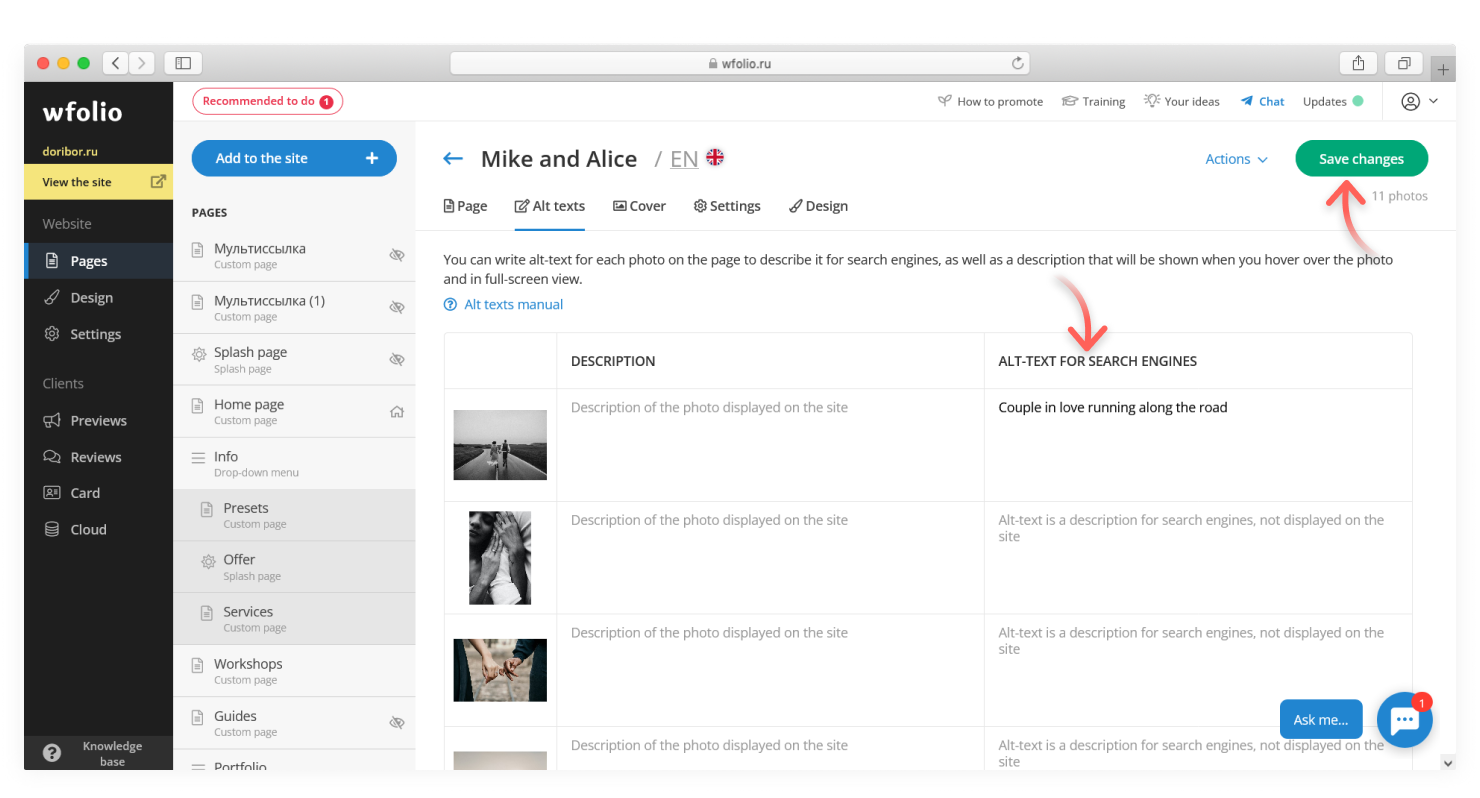1480x798 pixels.
Task: Toggle visibility of Мультиссылка page
Action: (x=397, y=255)
